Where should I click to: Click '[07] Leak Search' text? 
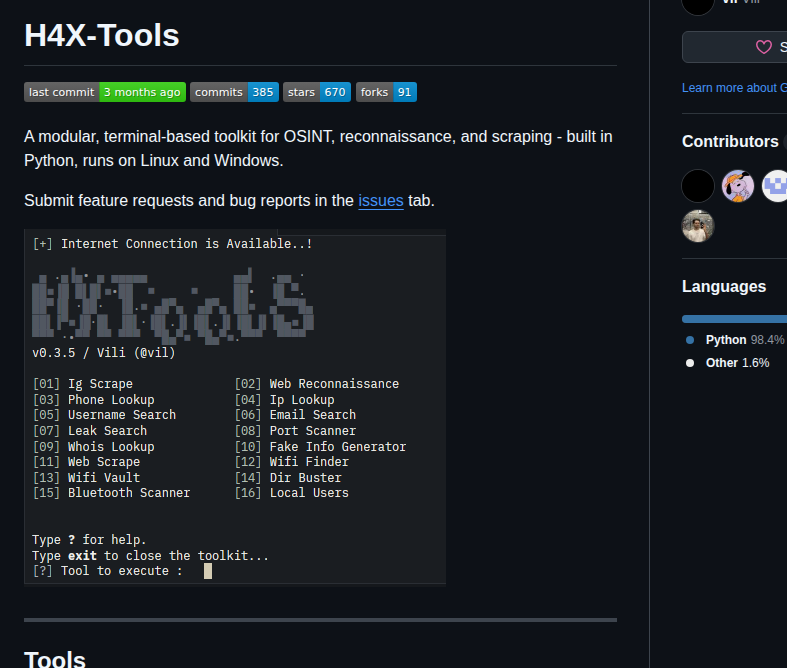coord(90,431)
